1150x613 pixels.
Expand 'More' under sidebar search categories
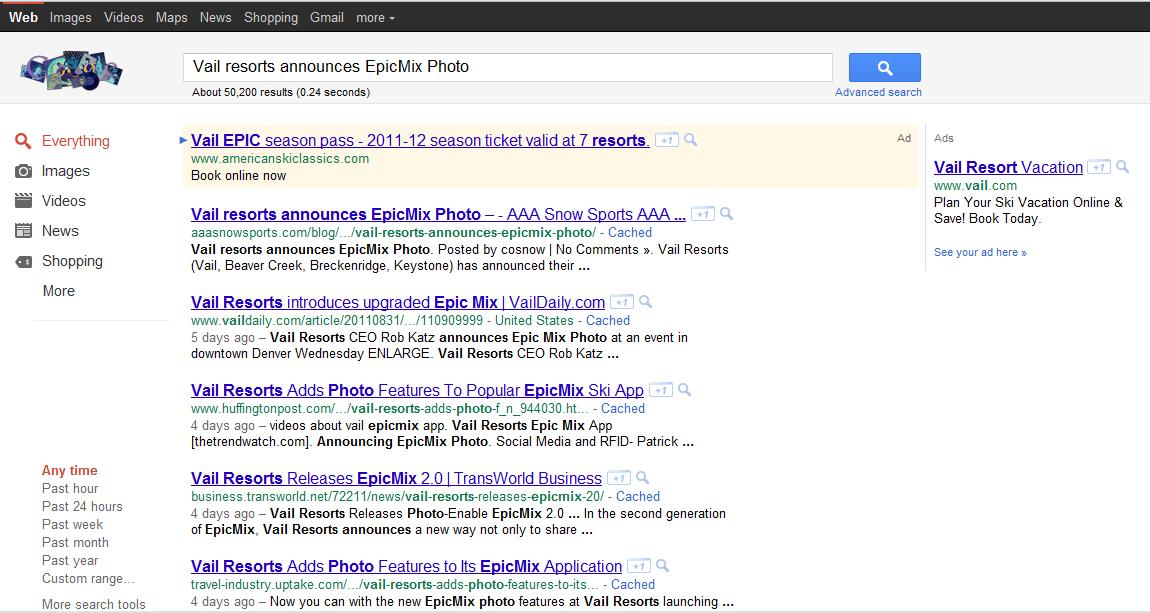tap(59, 291)
